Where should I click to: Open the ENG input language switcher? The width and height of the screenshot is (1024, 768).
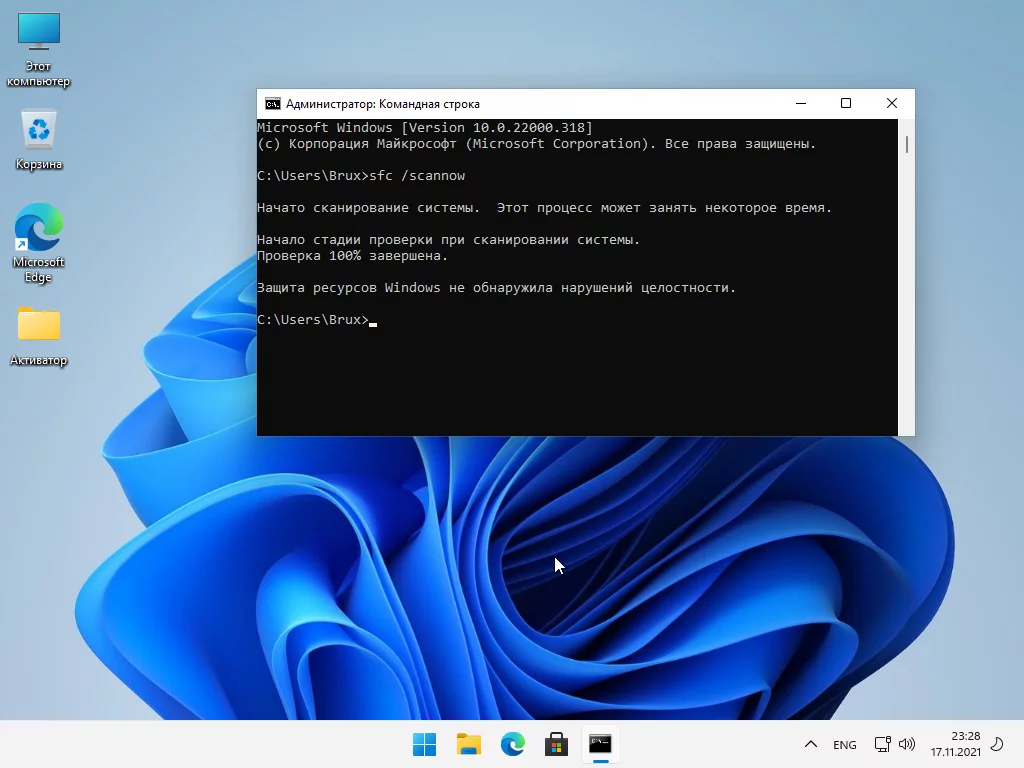[x=845, y=745]
